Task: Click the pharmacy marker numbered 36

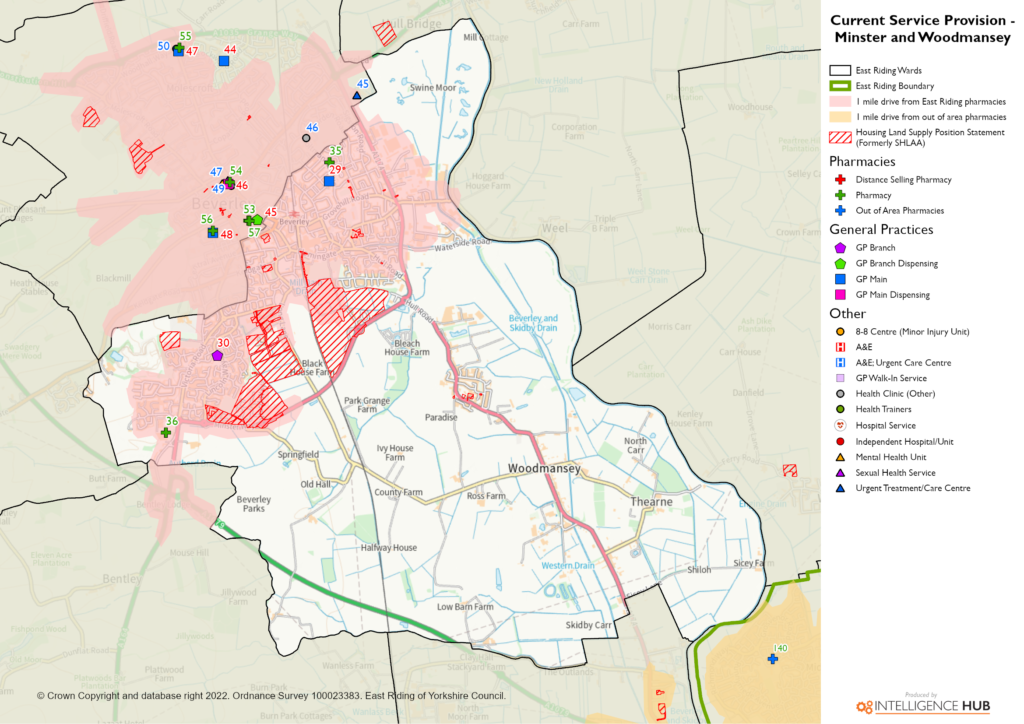Action: coord(166,432)
